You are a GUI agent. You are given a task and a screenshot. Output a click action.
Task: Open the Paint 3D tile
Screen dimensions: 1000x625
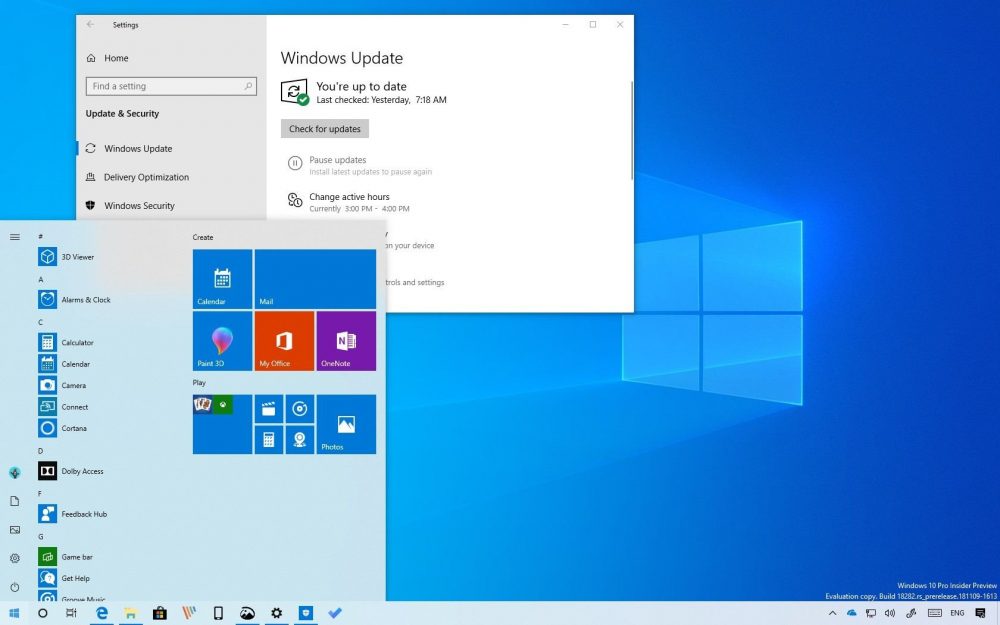(x=221, y=341)
